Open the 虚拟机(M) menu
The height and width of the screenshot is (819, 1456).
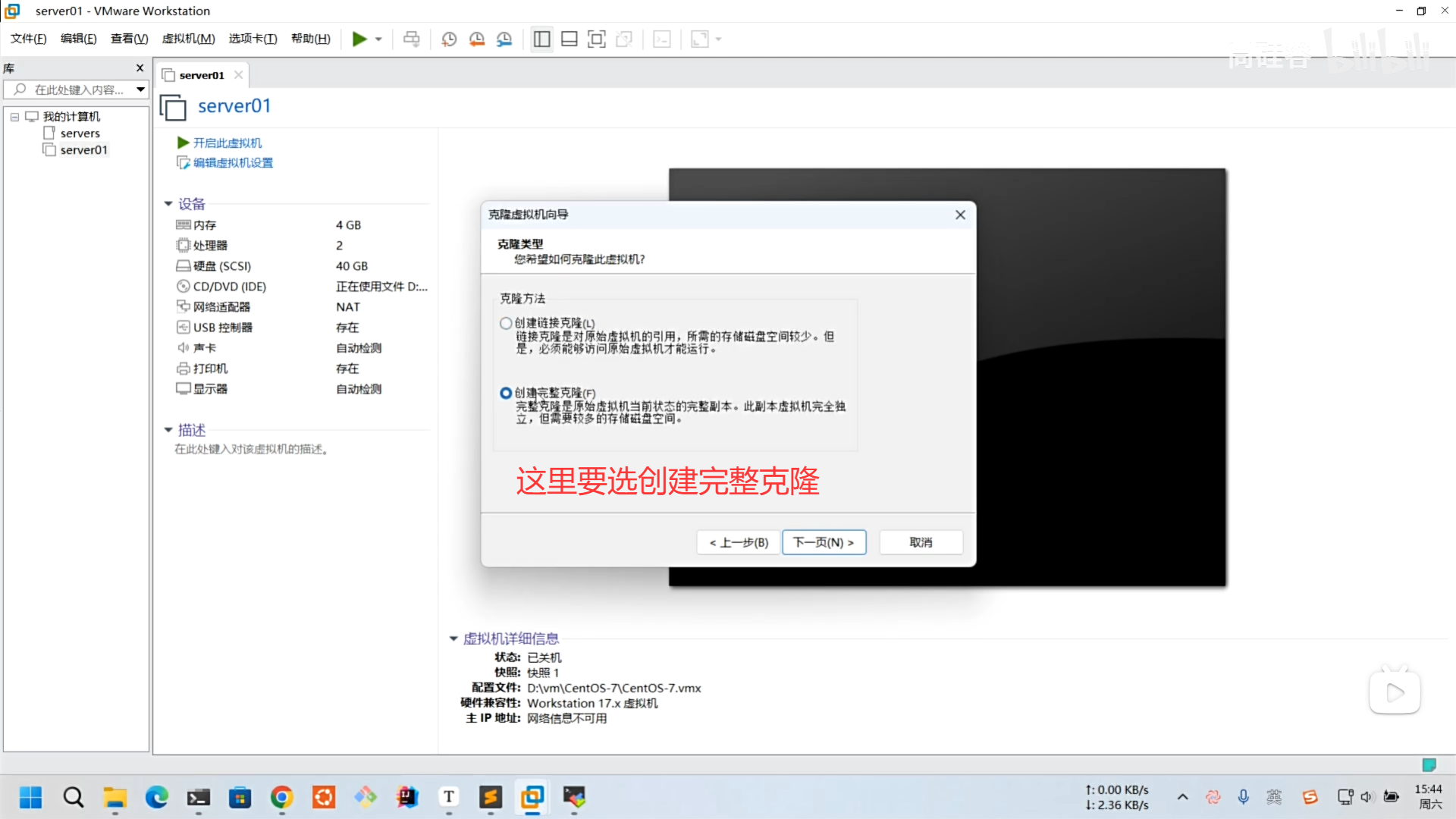[x=188, y=39]
